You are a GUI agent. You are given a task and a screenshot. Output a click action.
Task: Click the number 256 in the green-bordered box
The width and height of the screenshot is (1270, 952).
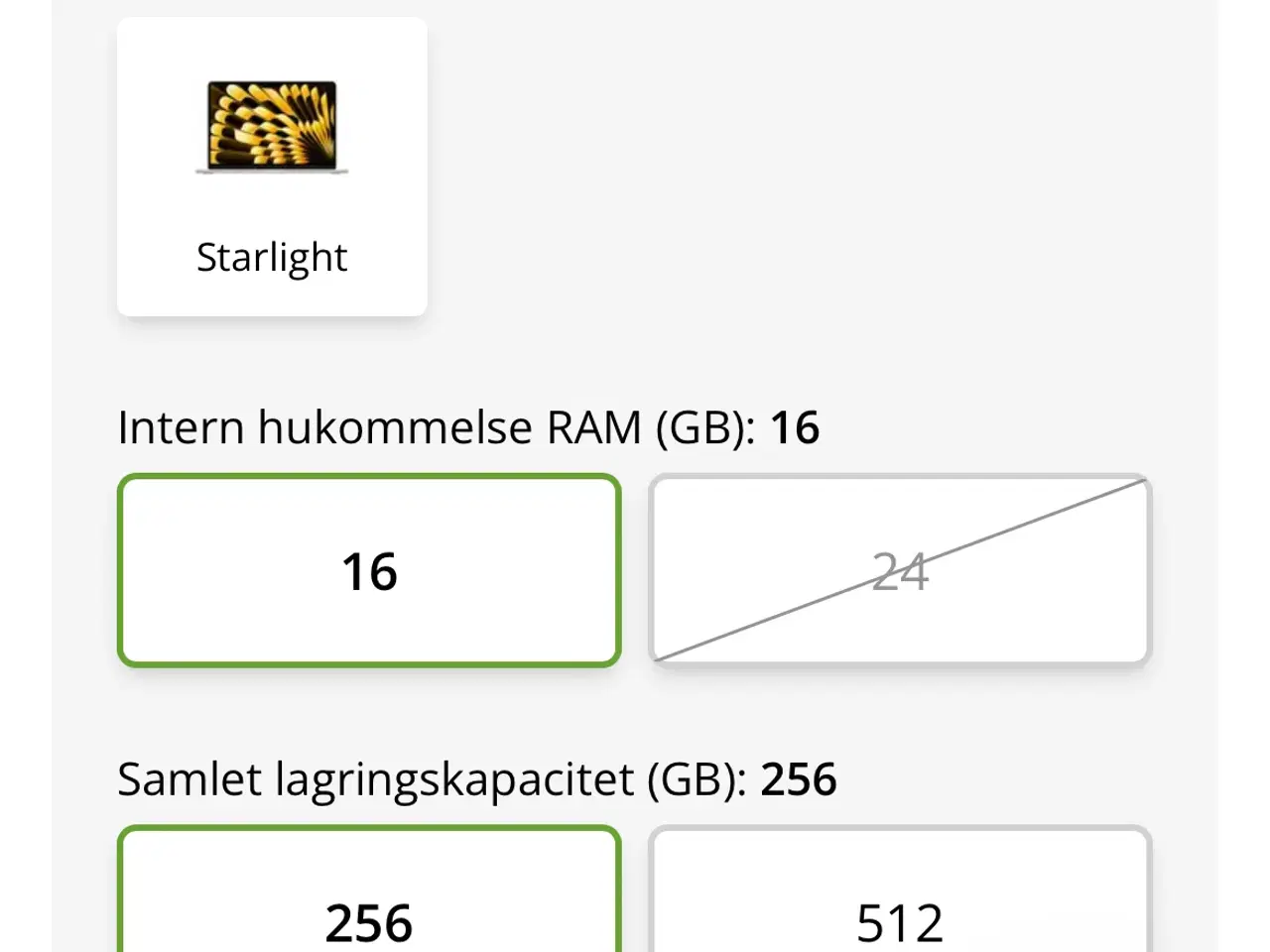click(369, 923)
